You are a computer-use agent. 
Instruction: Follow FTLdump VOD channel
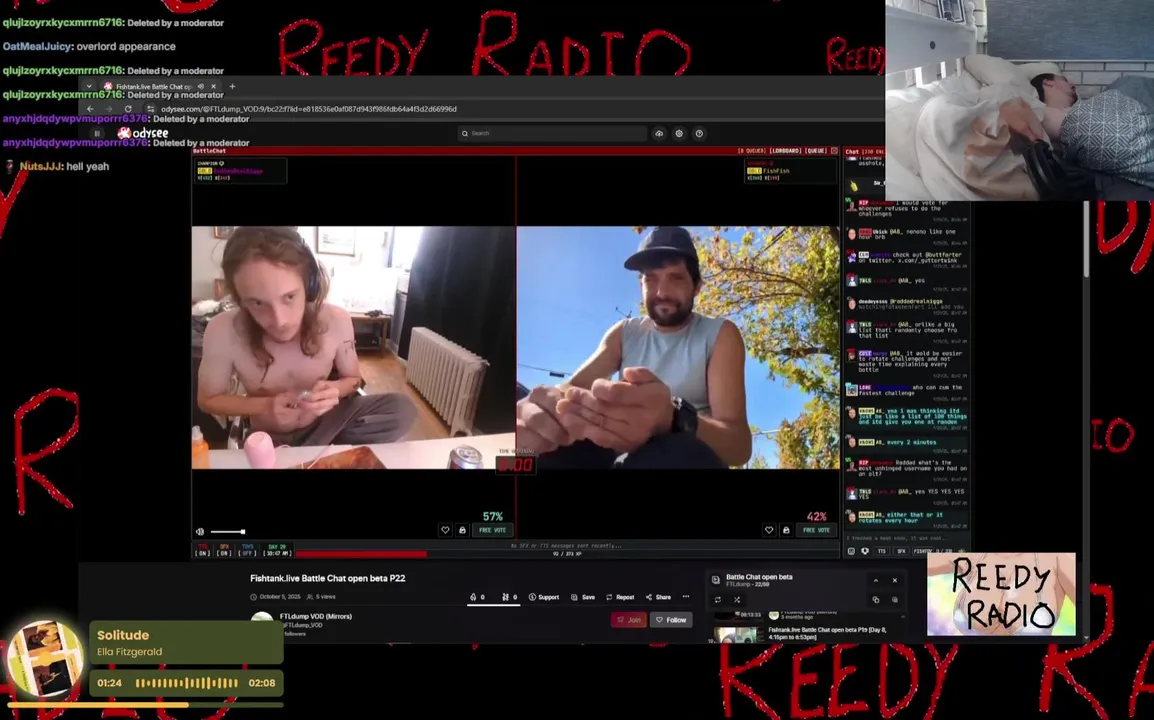671,620
